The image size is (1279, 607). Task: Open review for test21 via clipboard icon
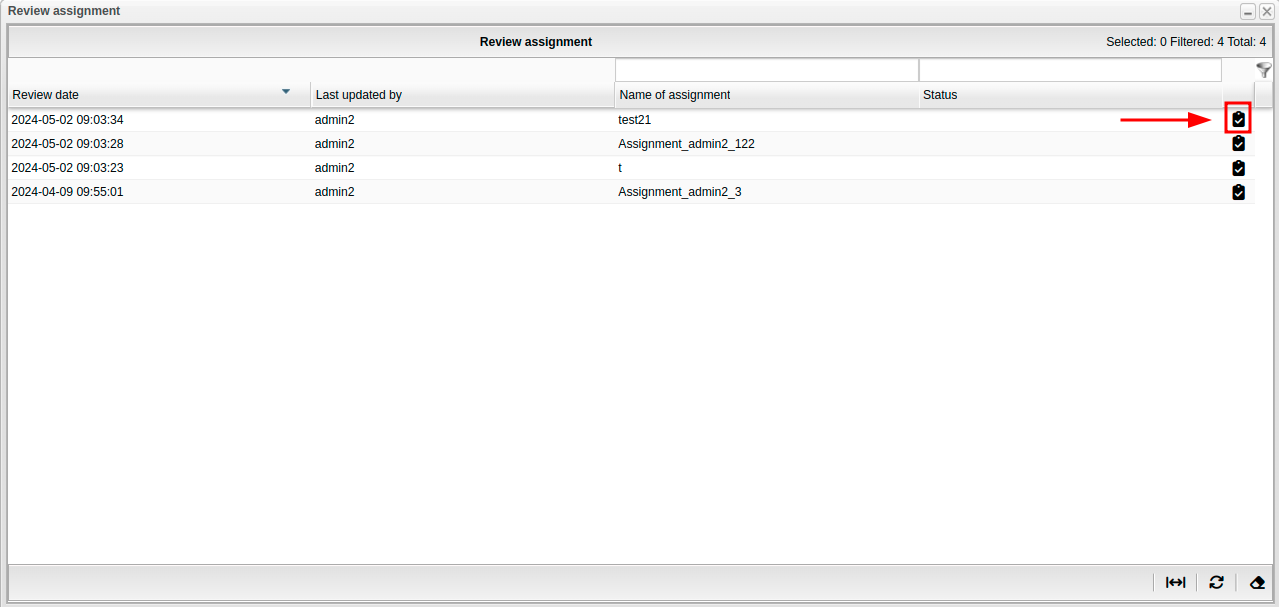(x=1238, y=120)
